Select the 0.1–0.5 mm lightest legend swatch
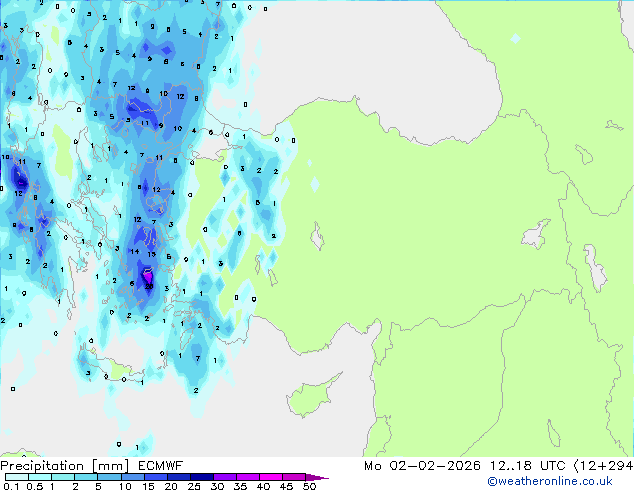The width and height of the screenshot is (634, 490). 17,477
